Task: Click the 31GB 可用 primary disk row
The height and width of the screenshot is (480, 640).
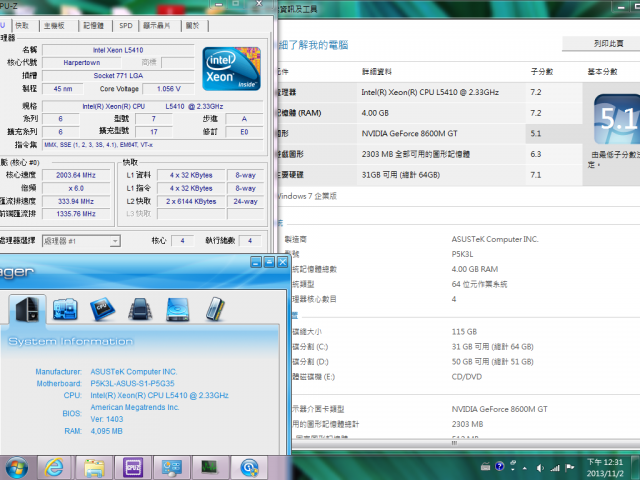Action: [429, 175]
